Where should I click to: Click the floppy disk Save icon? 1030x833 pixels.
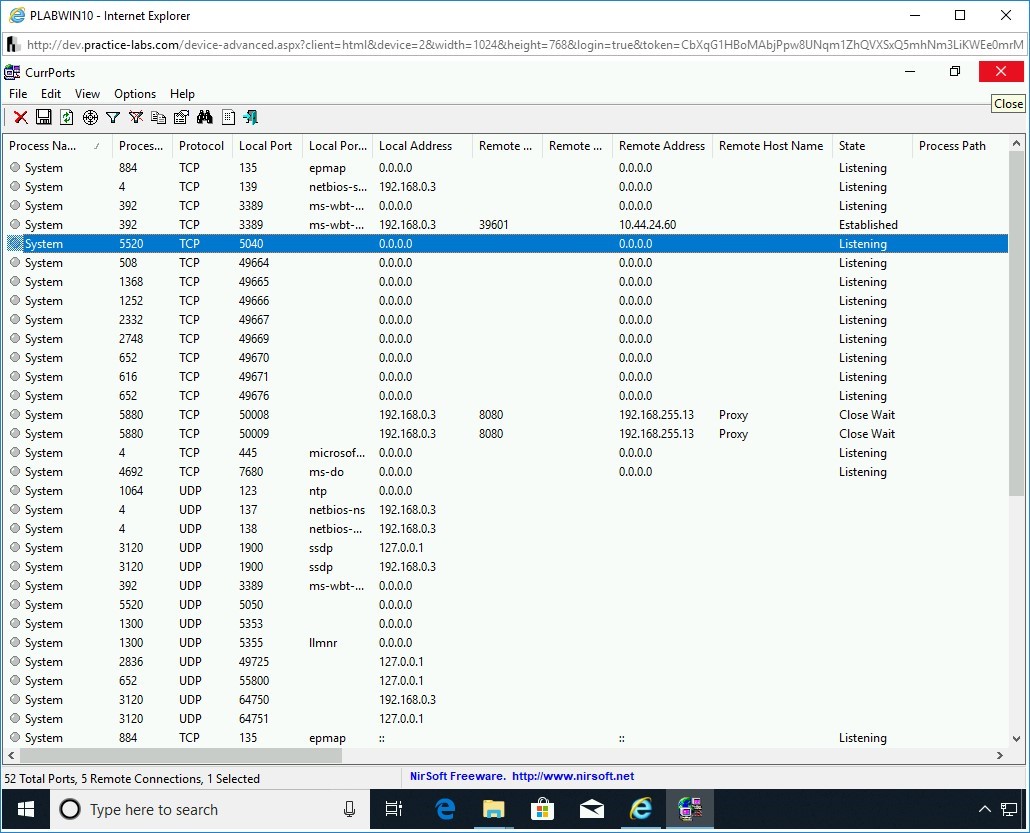(x=43, y=118)
